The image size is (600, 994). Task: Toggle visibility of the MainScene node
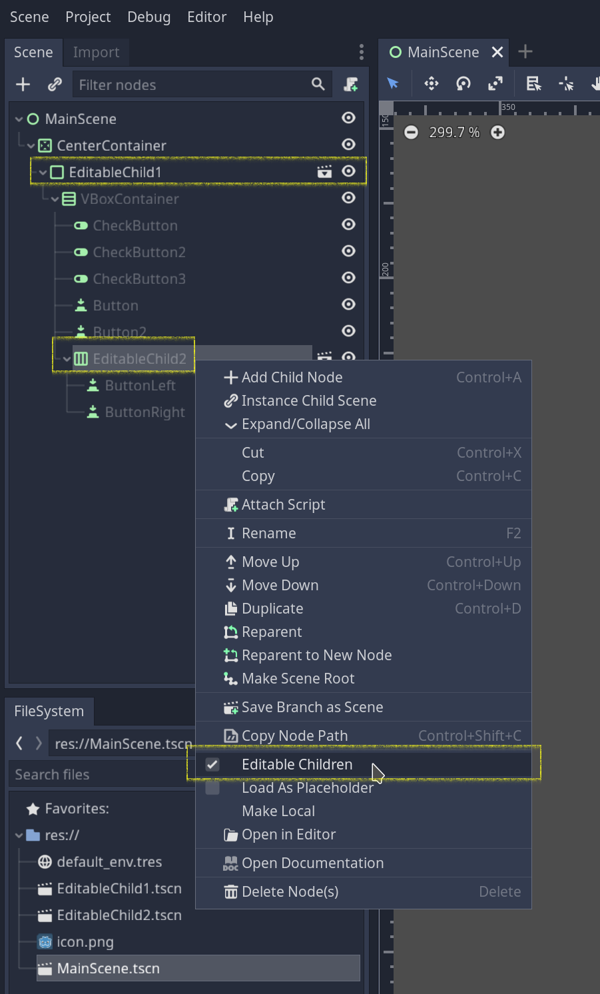(x=347, y=117)
